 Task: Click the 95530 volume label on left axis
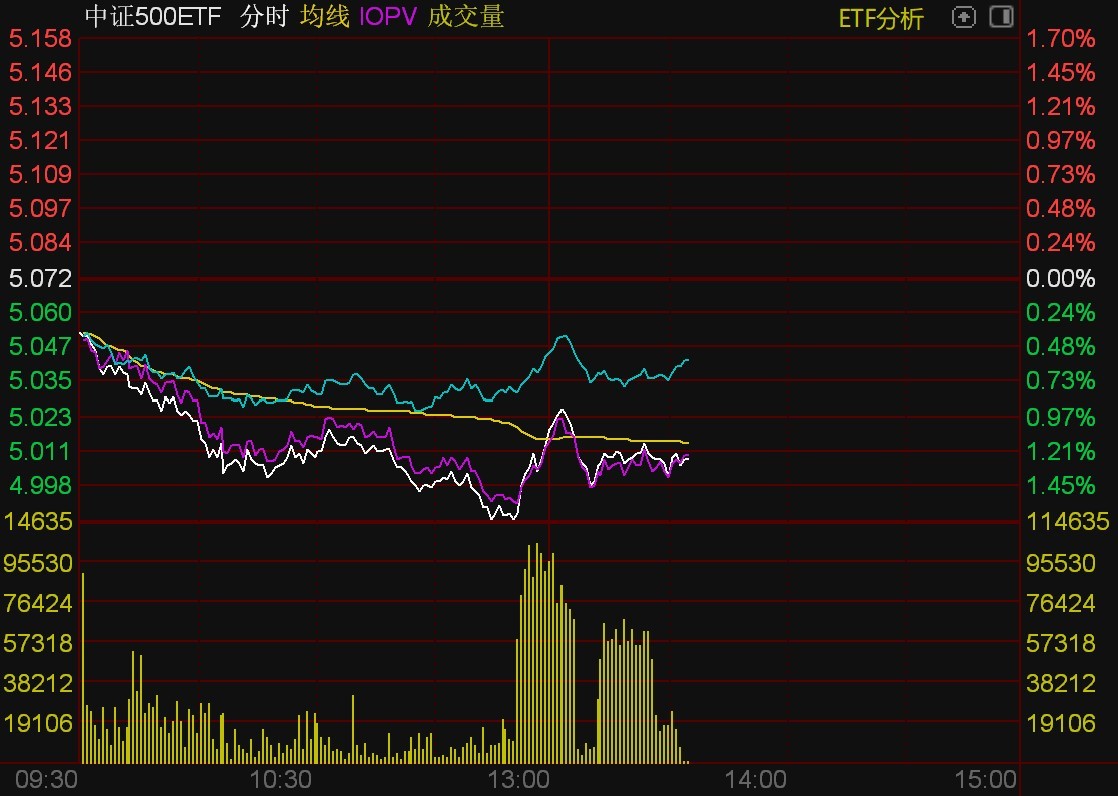[40, 563]
